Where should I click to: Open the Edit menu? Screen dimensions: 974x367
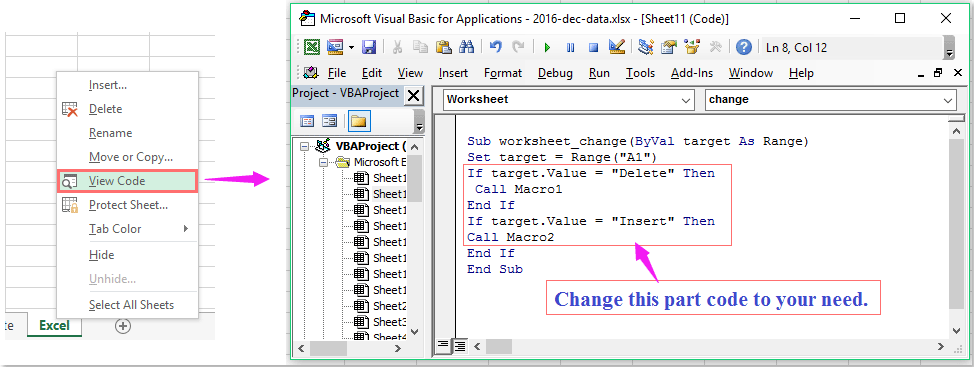point(371,73)
